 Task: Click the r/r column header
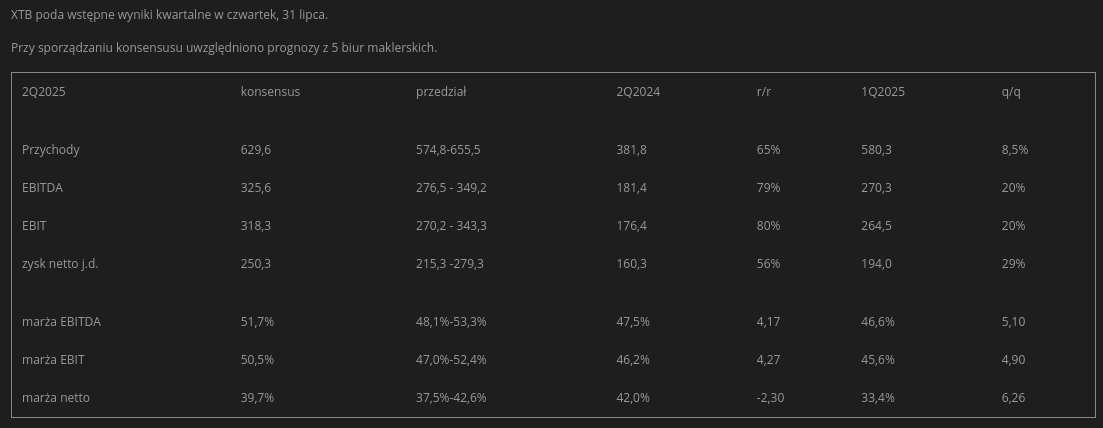coord(764,92)
